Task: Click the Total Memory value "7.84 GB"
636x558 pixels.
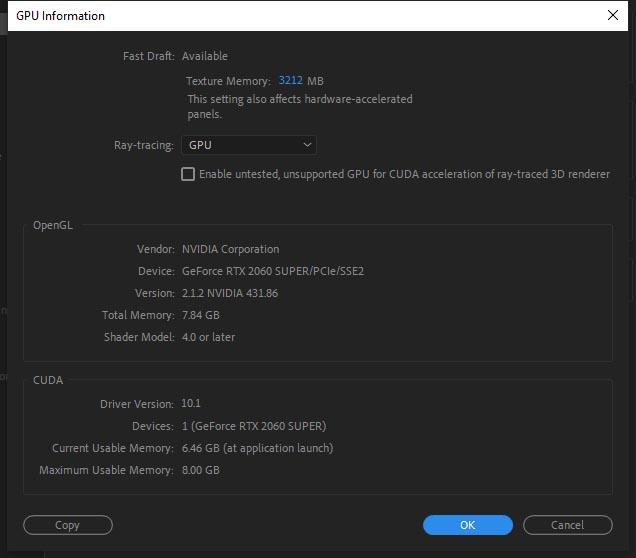Action: (x=201, y=315)
